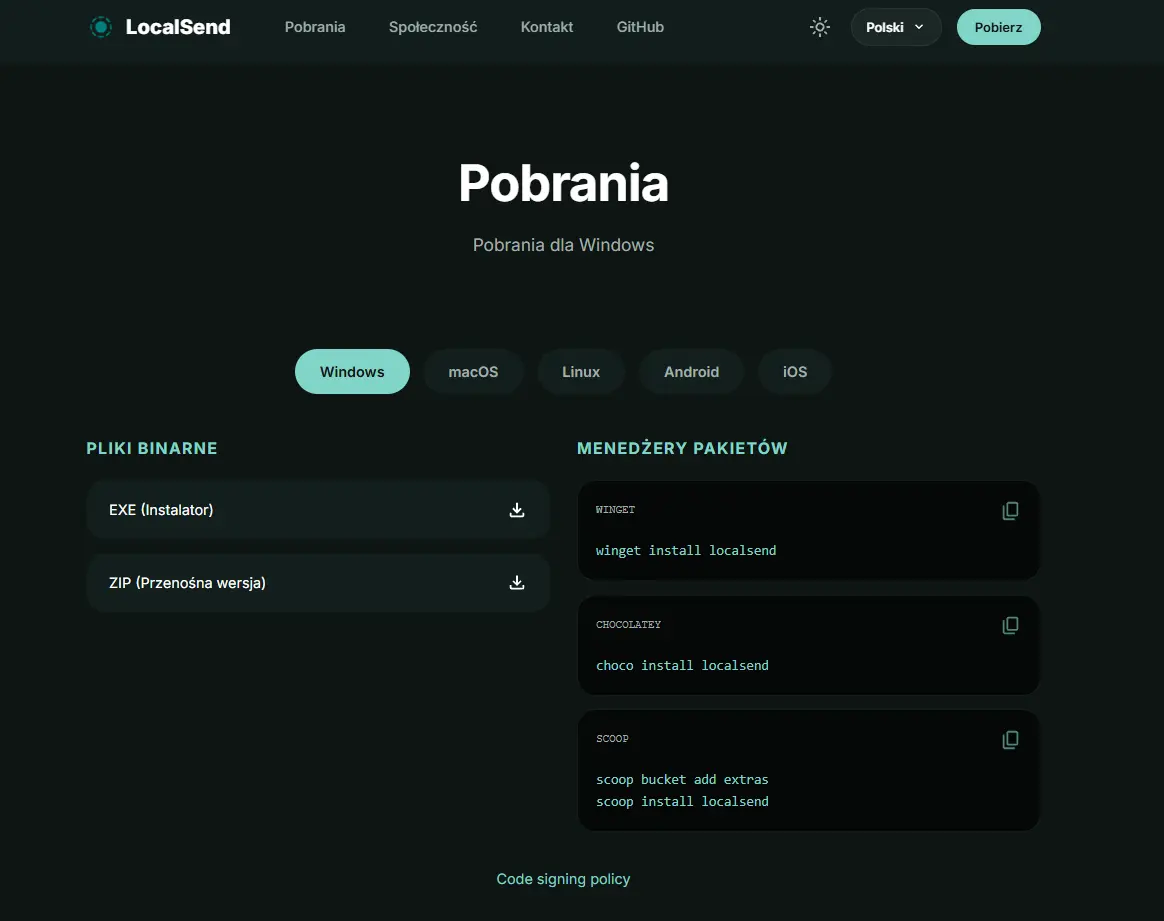Copy the scoop install commands
This screenshot has height=921, width=1164.
pyautogui.click(x=1010, y=740)
